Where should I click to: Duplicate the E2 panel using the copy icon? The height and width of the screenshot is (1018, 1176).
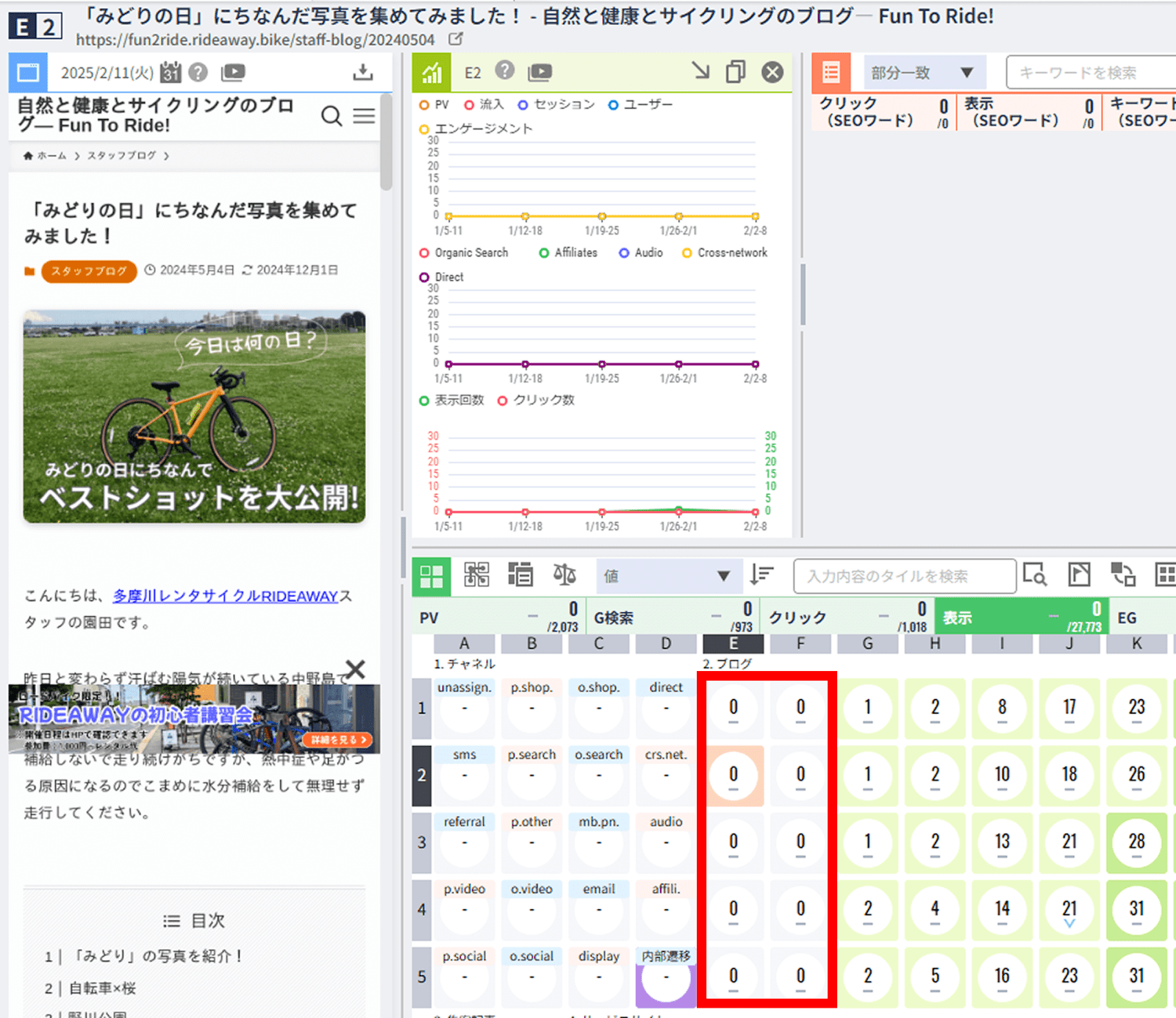[736, 72]
